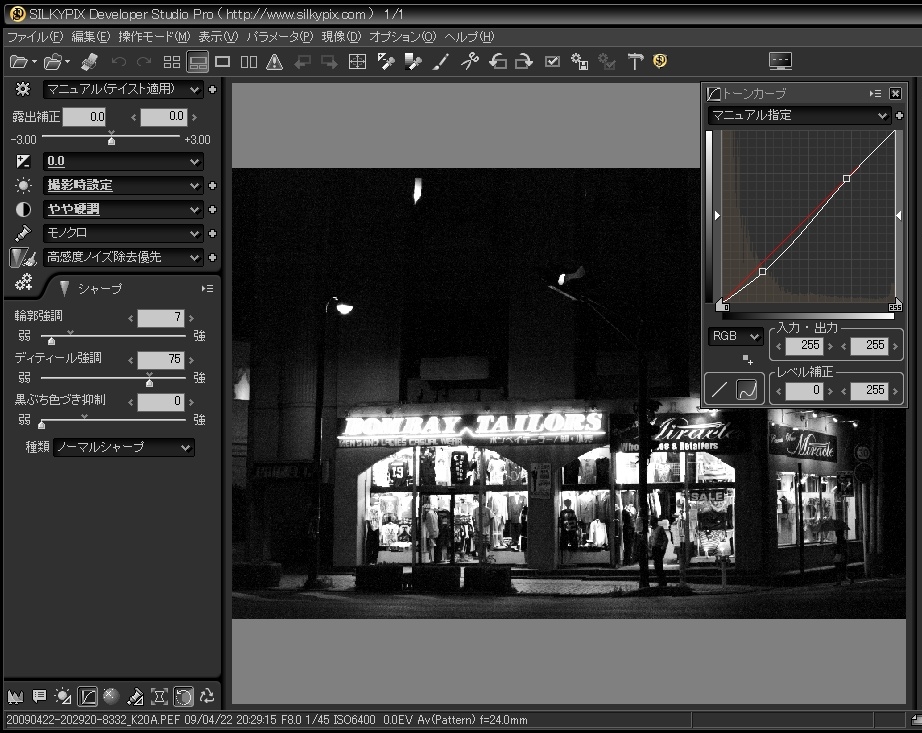Open the マニュアル指定 tone curve dropdown
The image size is (922, 733).
pyautogui.click(x=798, y=115)
